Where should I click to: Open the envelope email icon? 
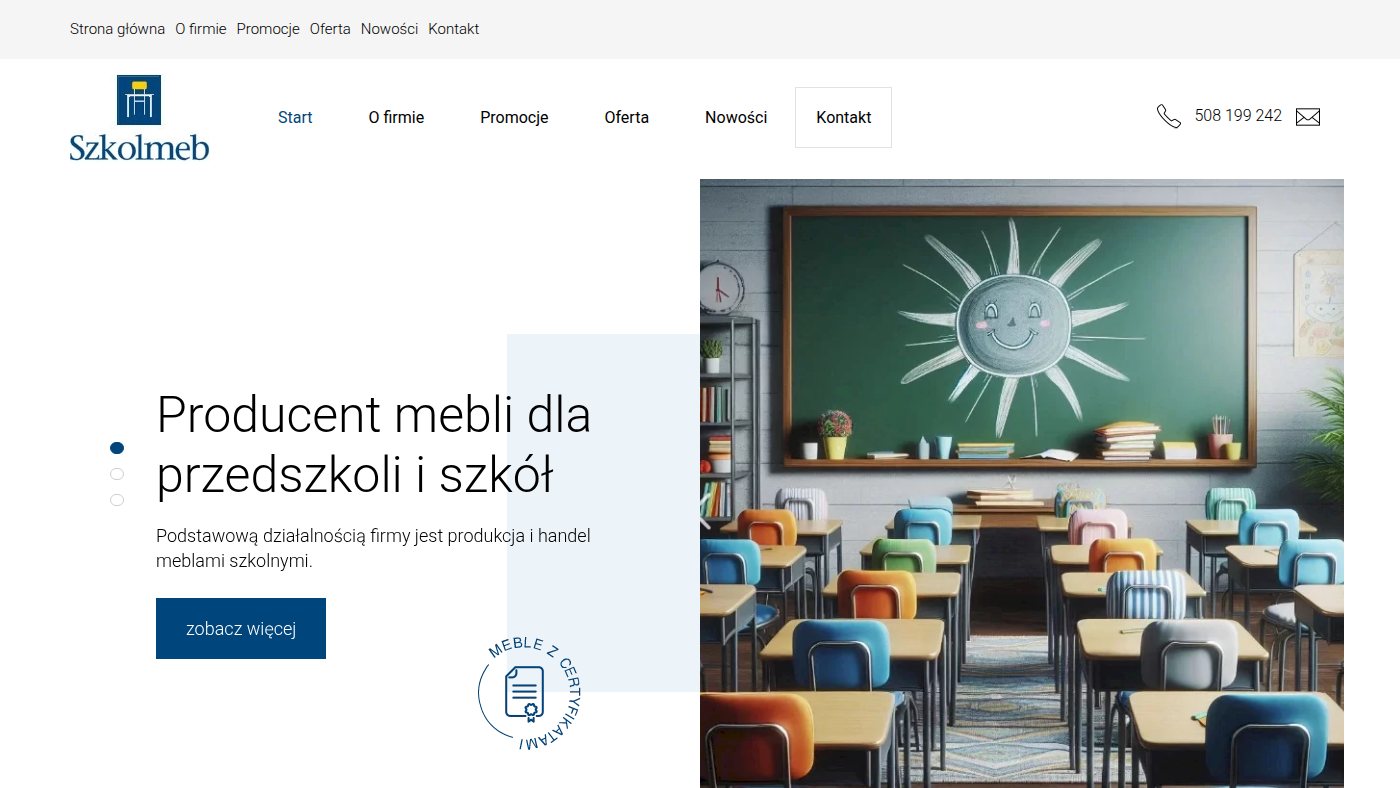click(x=1308, y=117)
